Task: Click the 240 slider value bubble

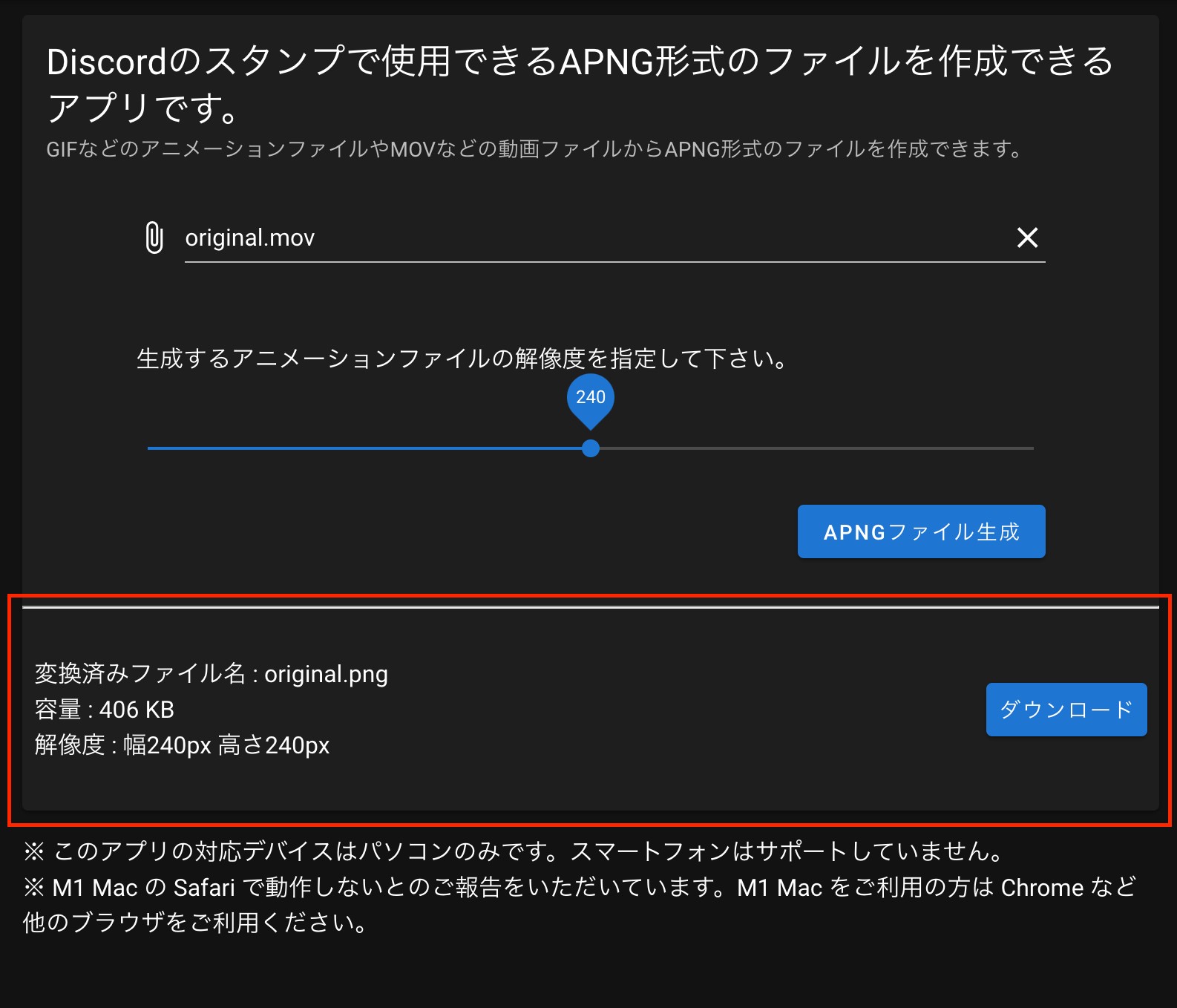Action: click(591, 399)
